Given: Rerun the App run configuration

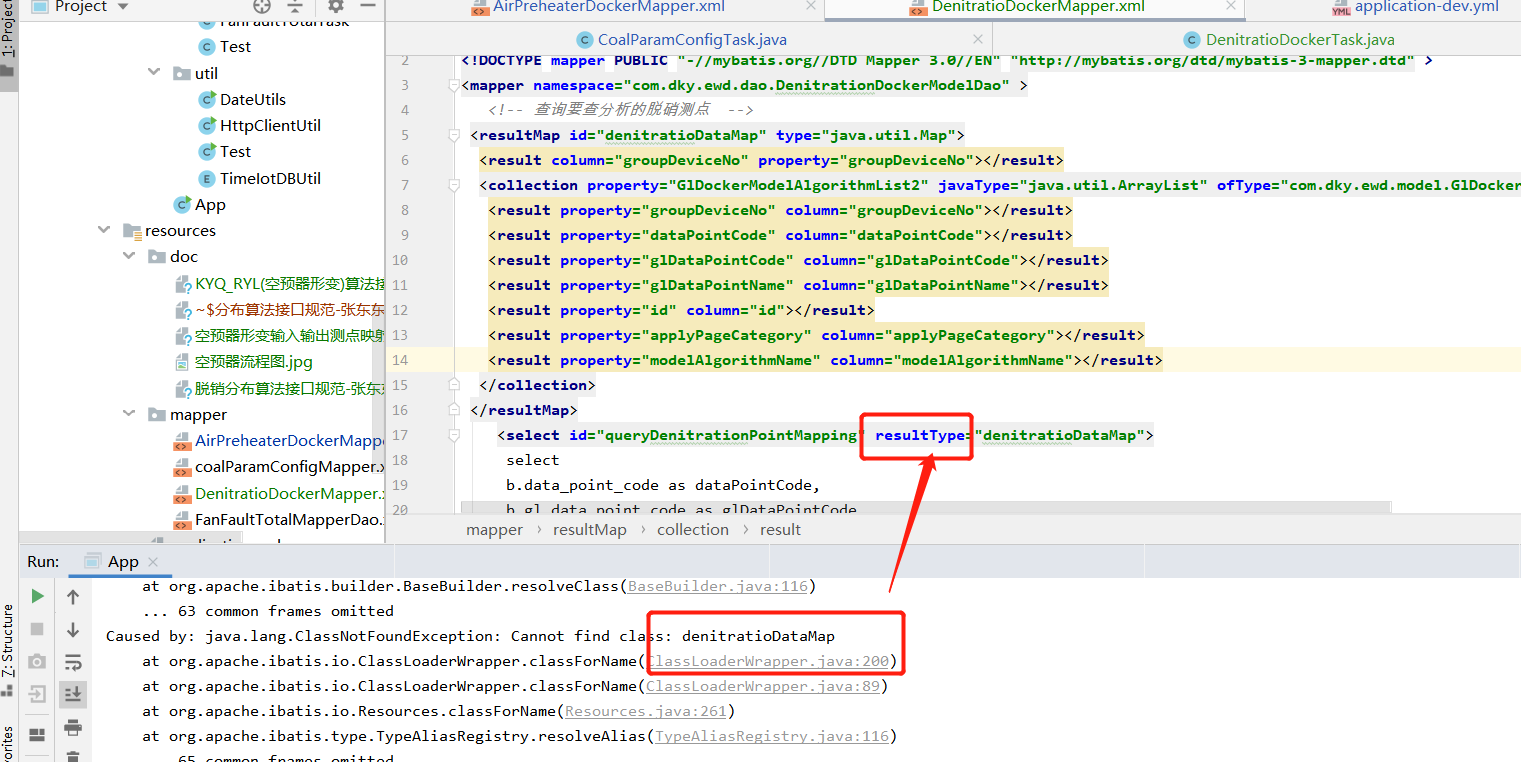Looking at the screenshot, I should pyautogui.click(x=36, y=595).
